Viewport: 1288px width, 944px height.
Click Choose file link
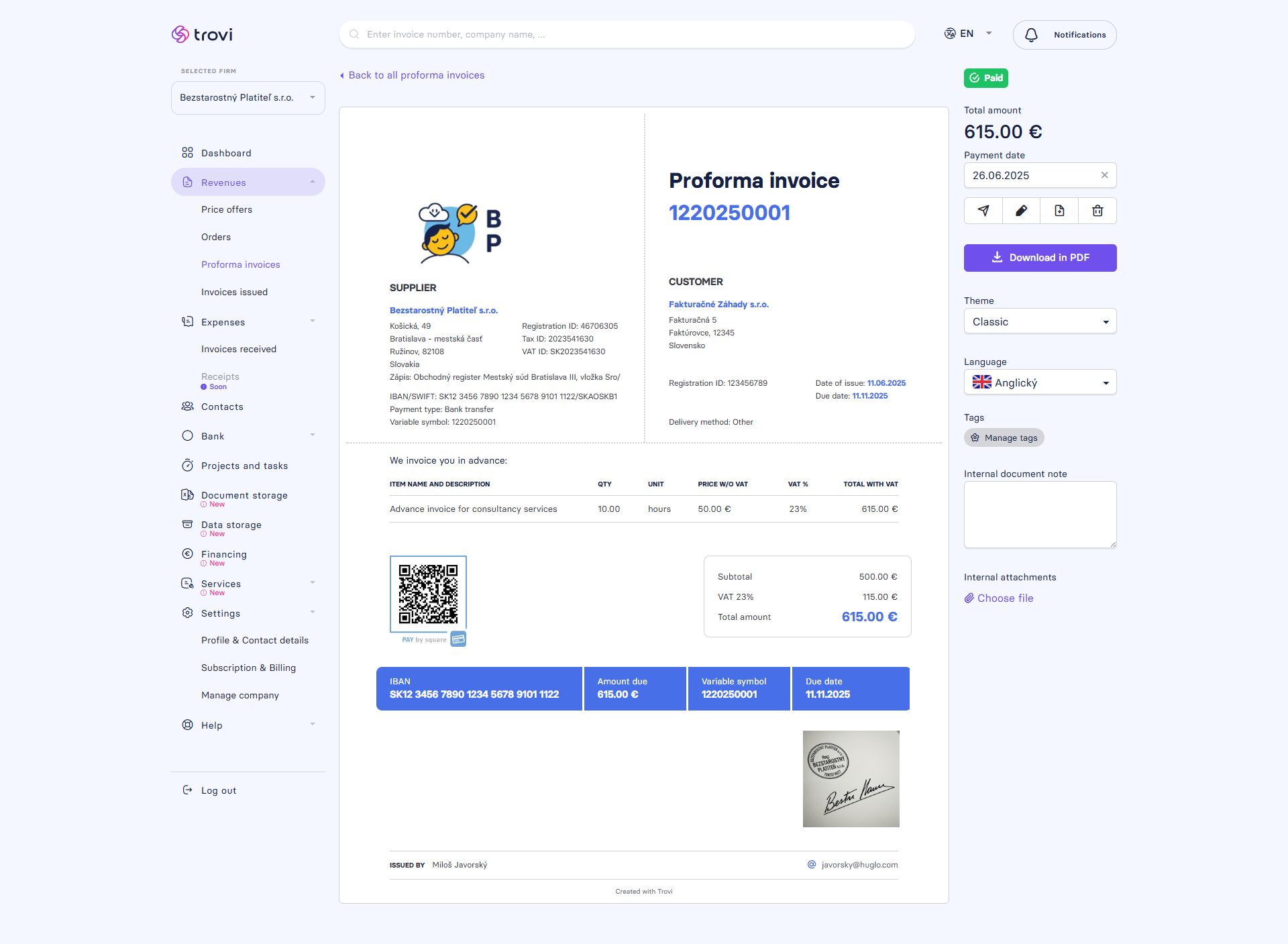click(999, 598)
